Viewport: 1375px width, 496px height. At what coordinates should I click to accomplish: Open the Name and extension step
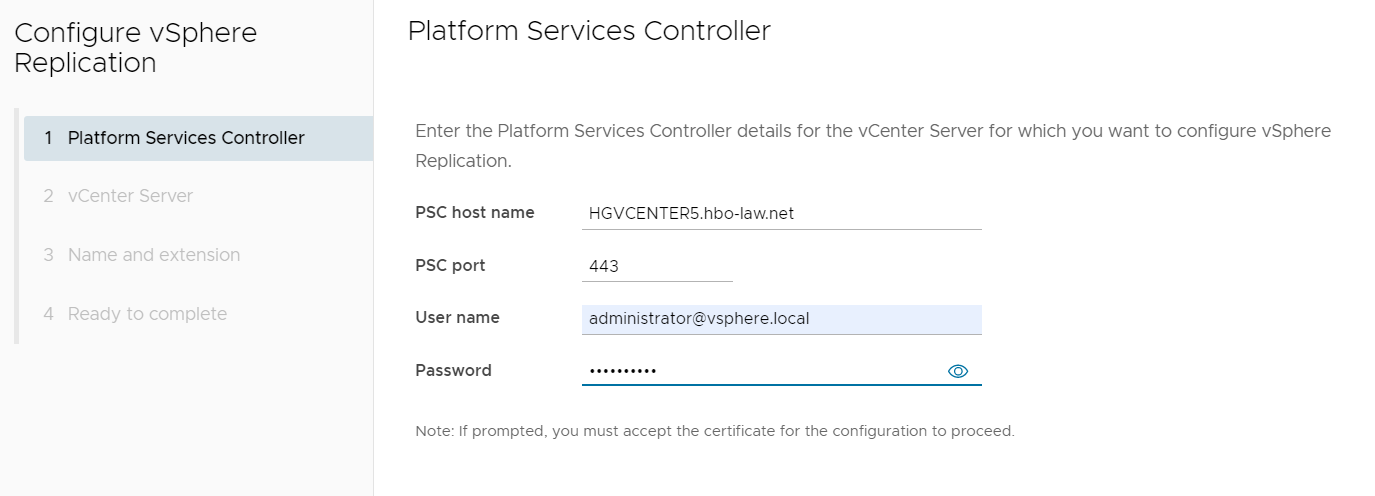[x=154, y=255]
